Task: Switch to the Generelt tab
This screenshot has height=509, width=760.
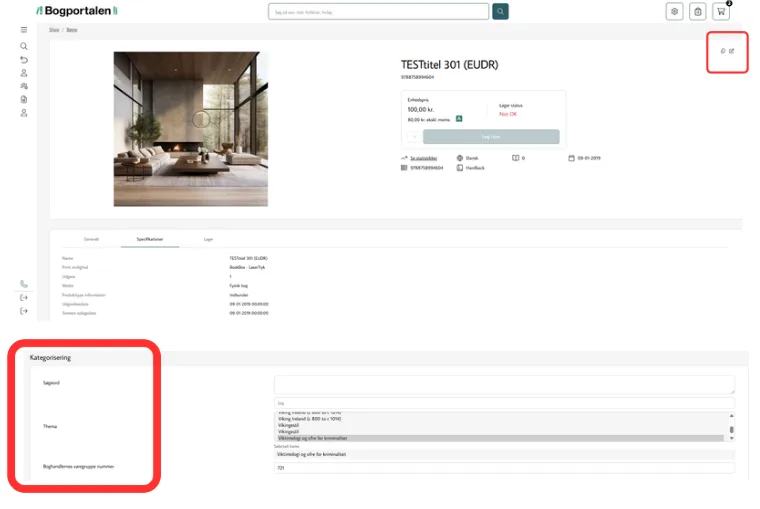Action: point(91,239)
